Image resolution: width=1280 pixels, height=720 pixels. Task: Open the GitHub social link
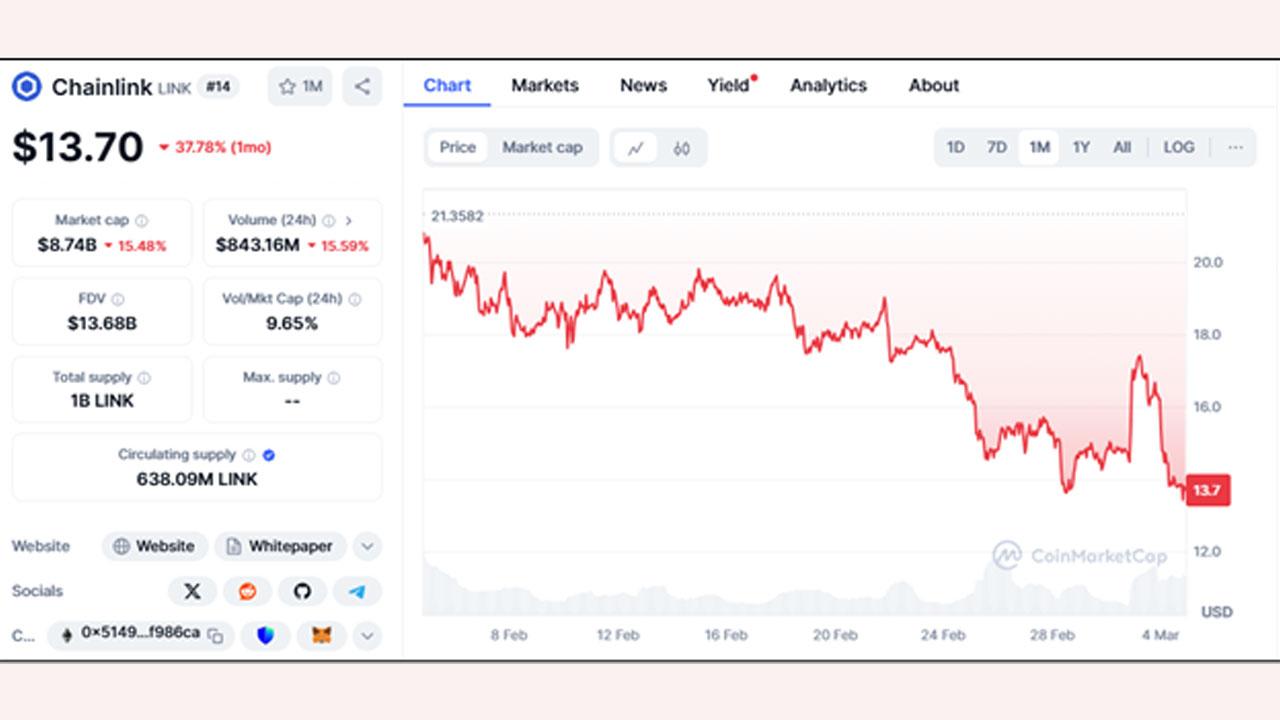point(302,591)
